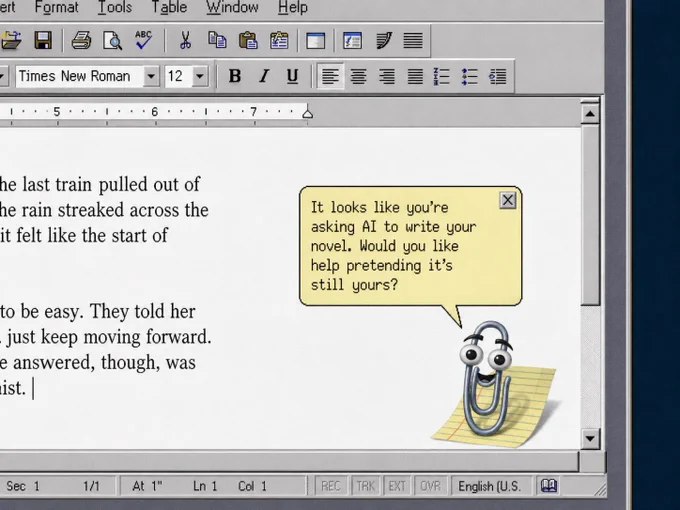Copy selection using Copy icon

tap(217, 40)
